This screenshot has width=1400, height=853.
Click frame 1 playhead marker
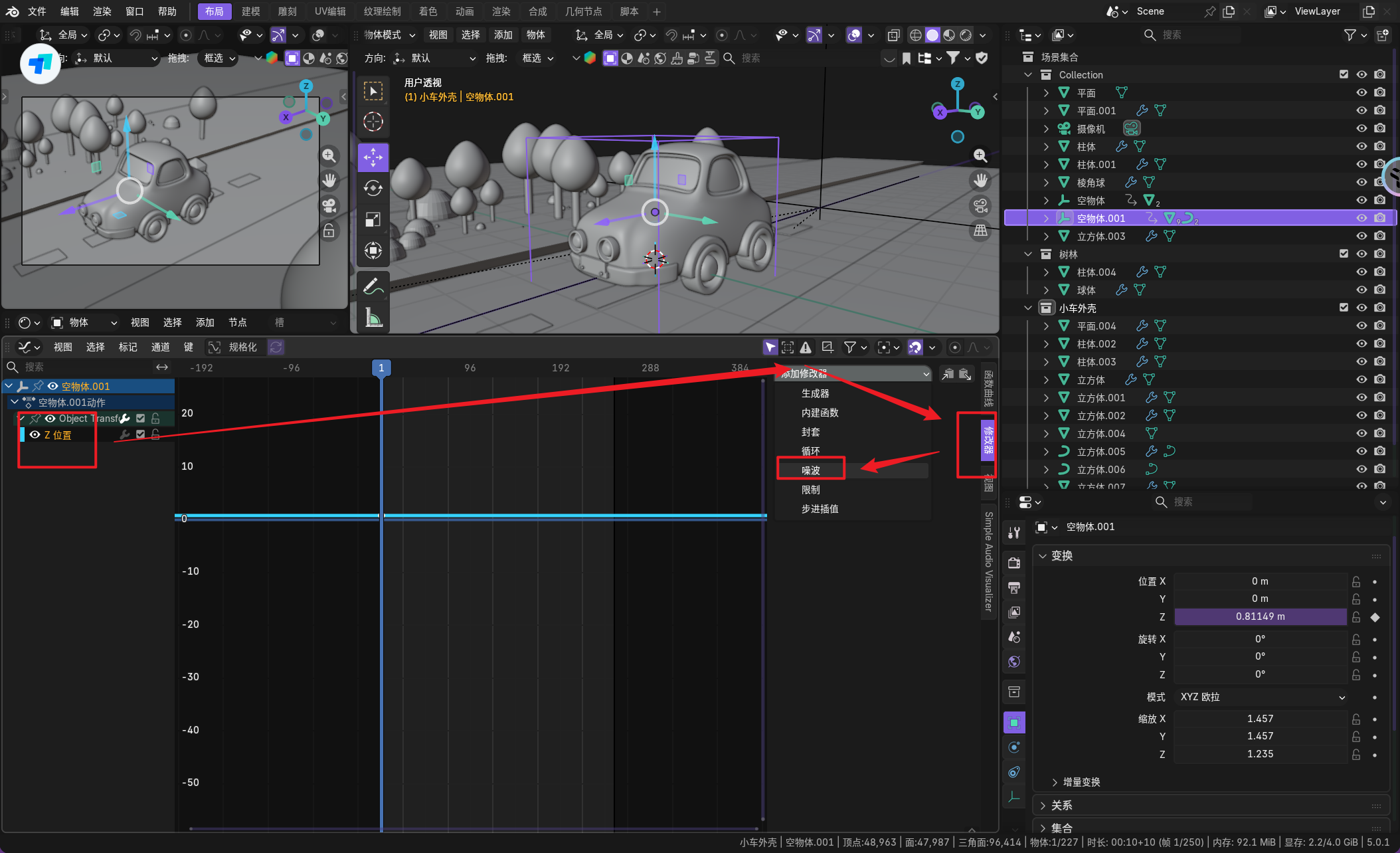pyautogui.click(x=381, y=367)
